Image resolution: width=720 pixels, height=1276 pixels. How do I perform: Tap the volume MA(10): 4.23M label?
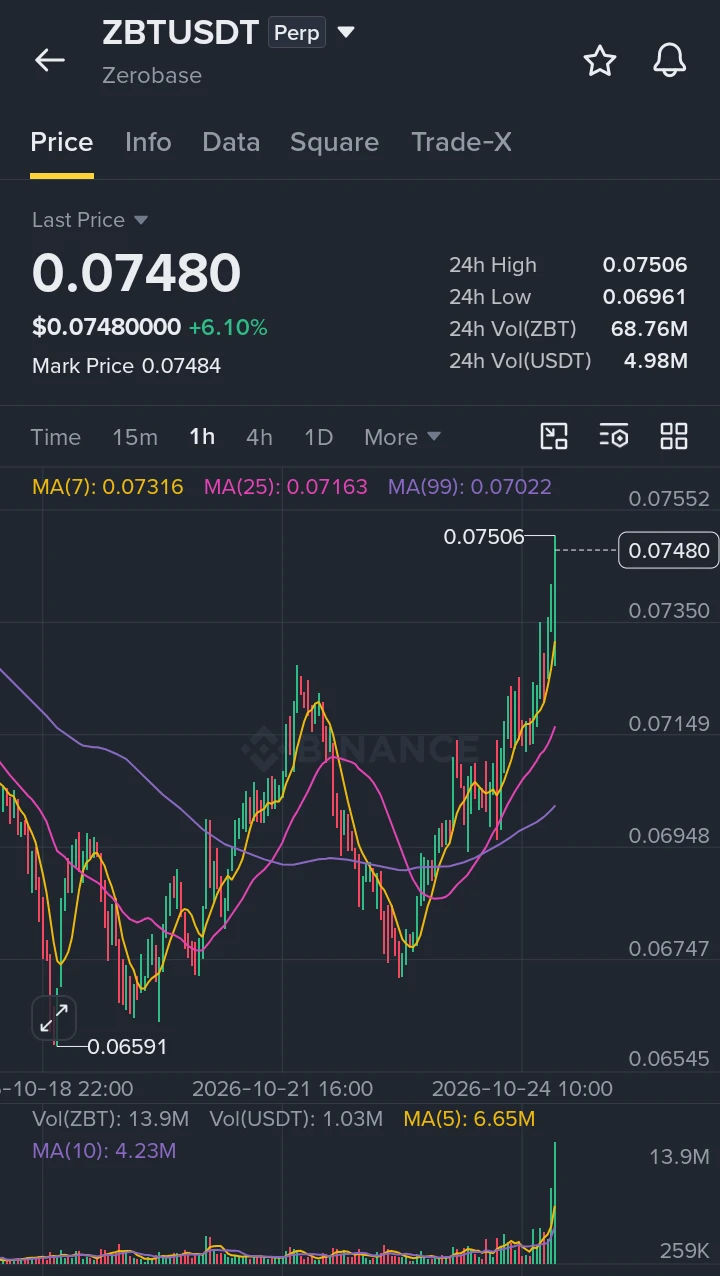[x=104, y=1151]
